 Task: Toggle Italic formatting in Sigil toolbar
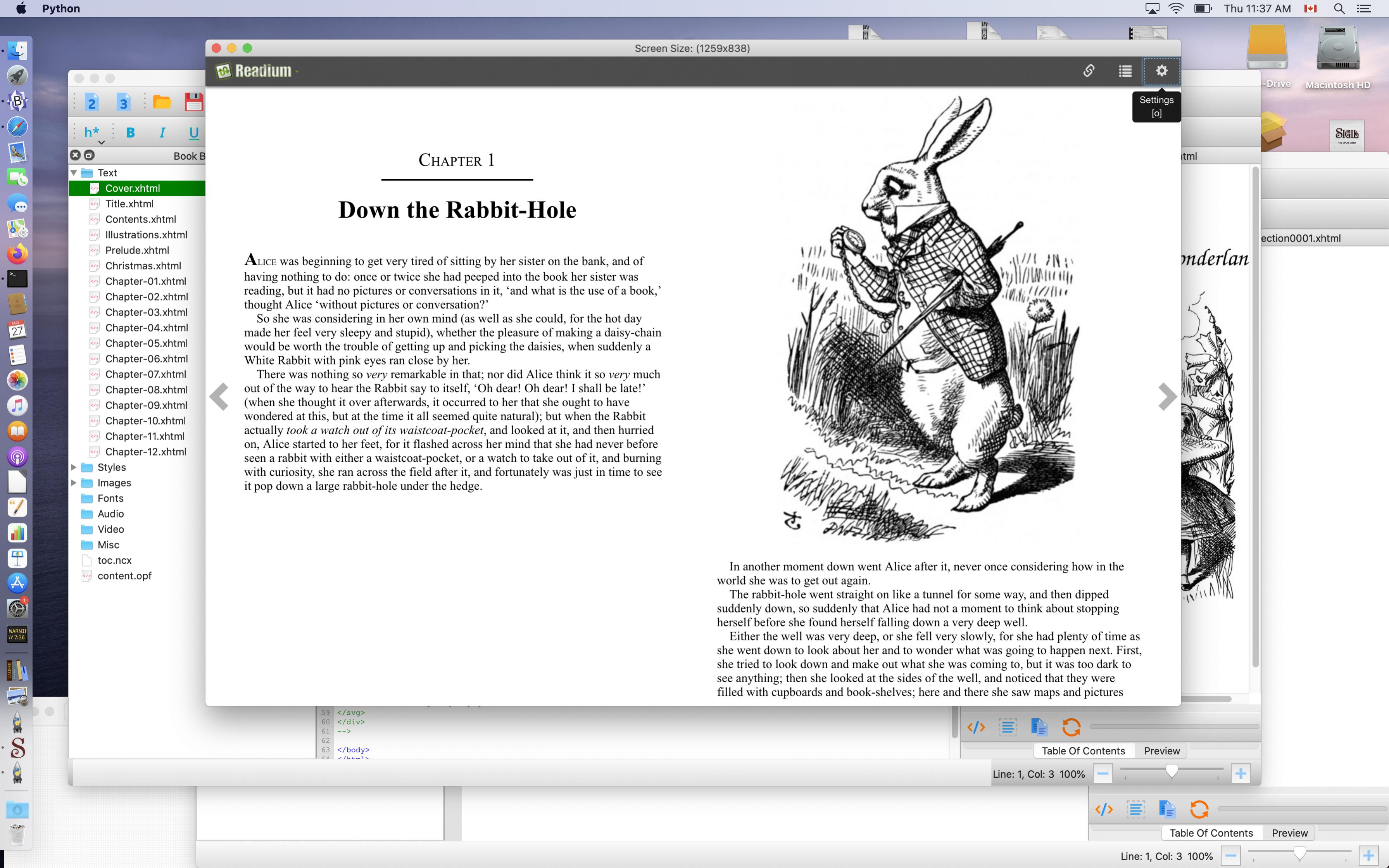tap(162, 133)
